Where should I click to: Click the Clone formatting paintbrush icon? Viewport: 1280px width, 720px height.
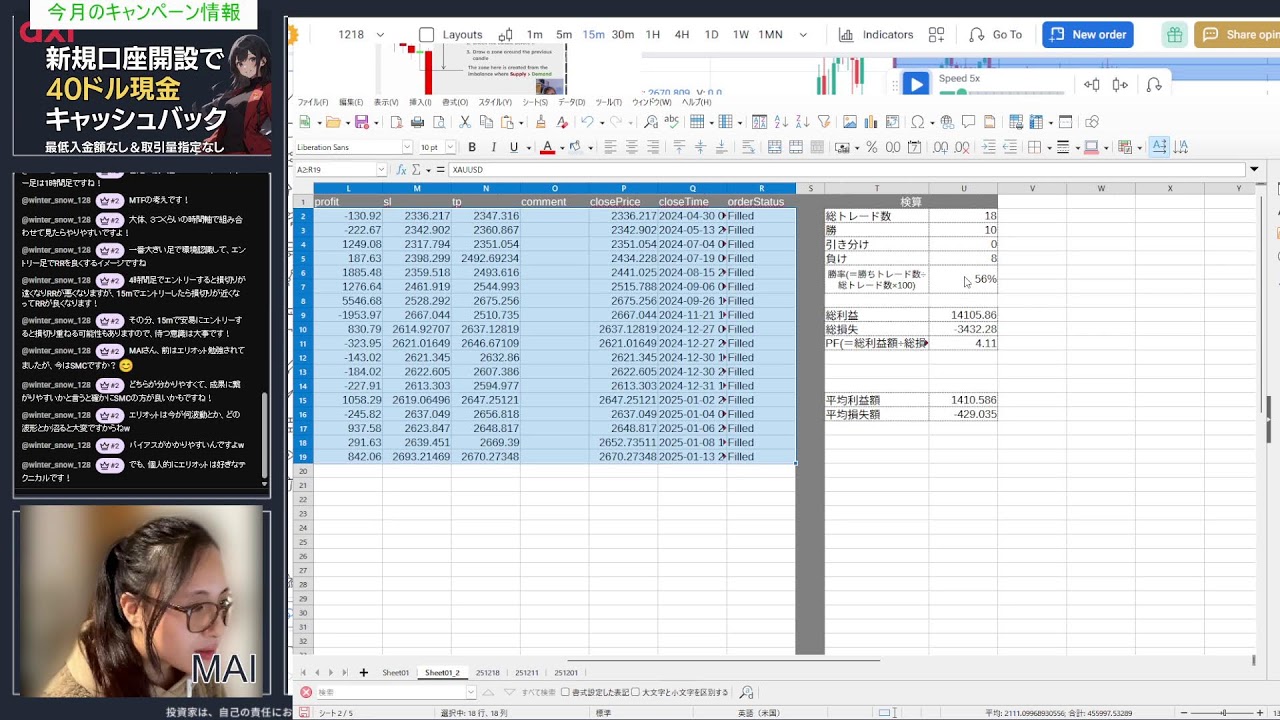(x=540, y=122)
